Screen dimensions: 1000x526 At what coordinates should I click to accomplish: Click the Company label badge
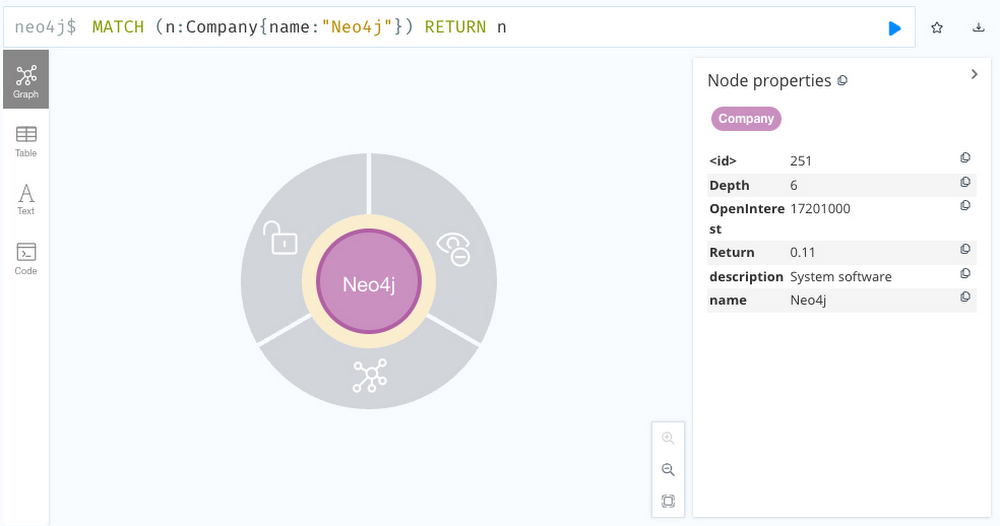click(746, 119)
